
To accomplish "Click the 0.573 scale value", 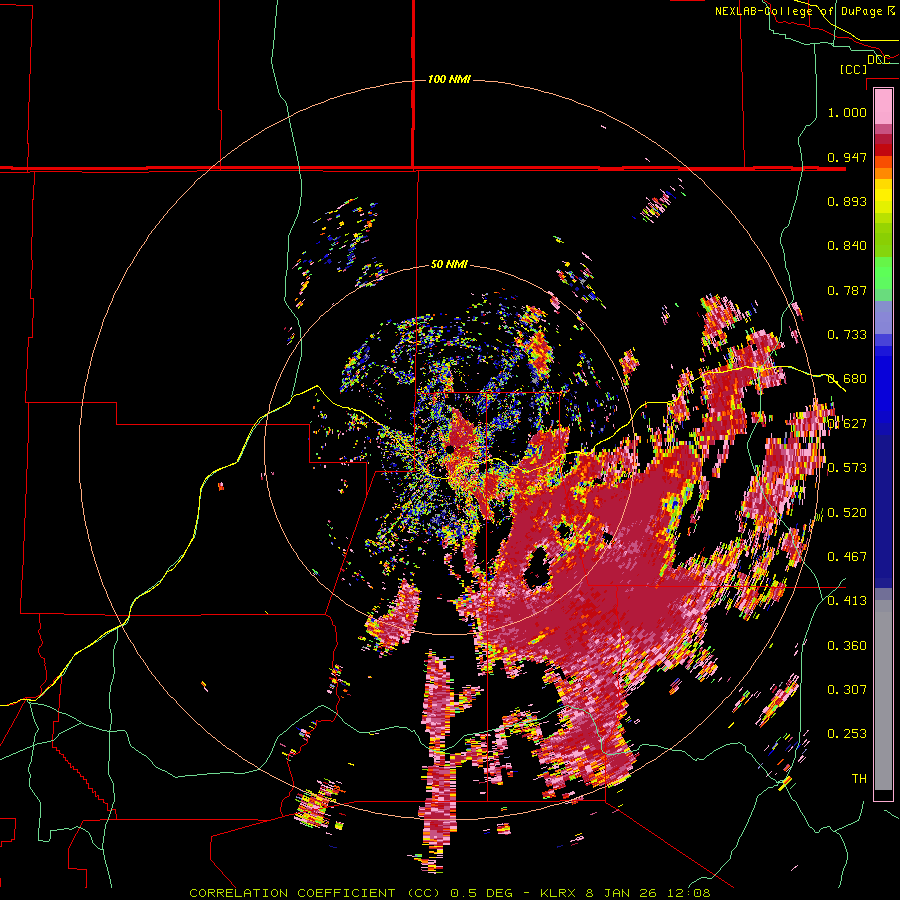I will point(847,468).
